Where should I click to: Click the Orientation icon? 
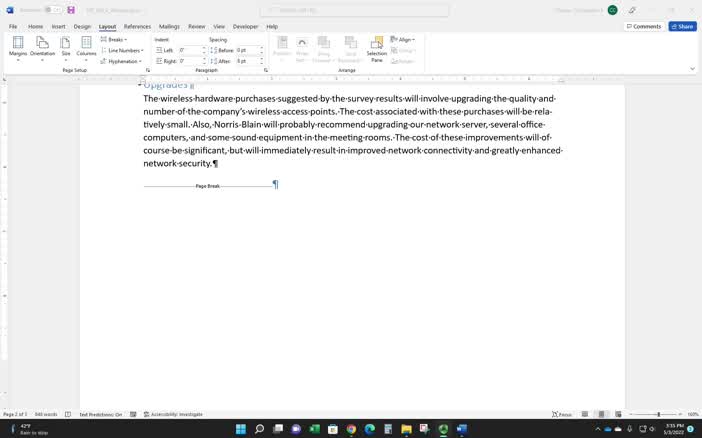click(42, 47)
